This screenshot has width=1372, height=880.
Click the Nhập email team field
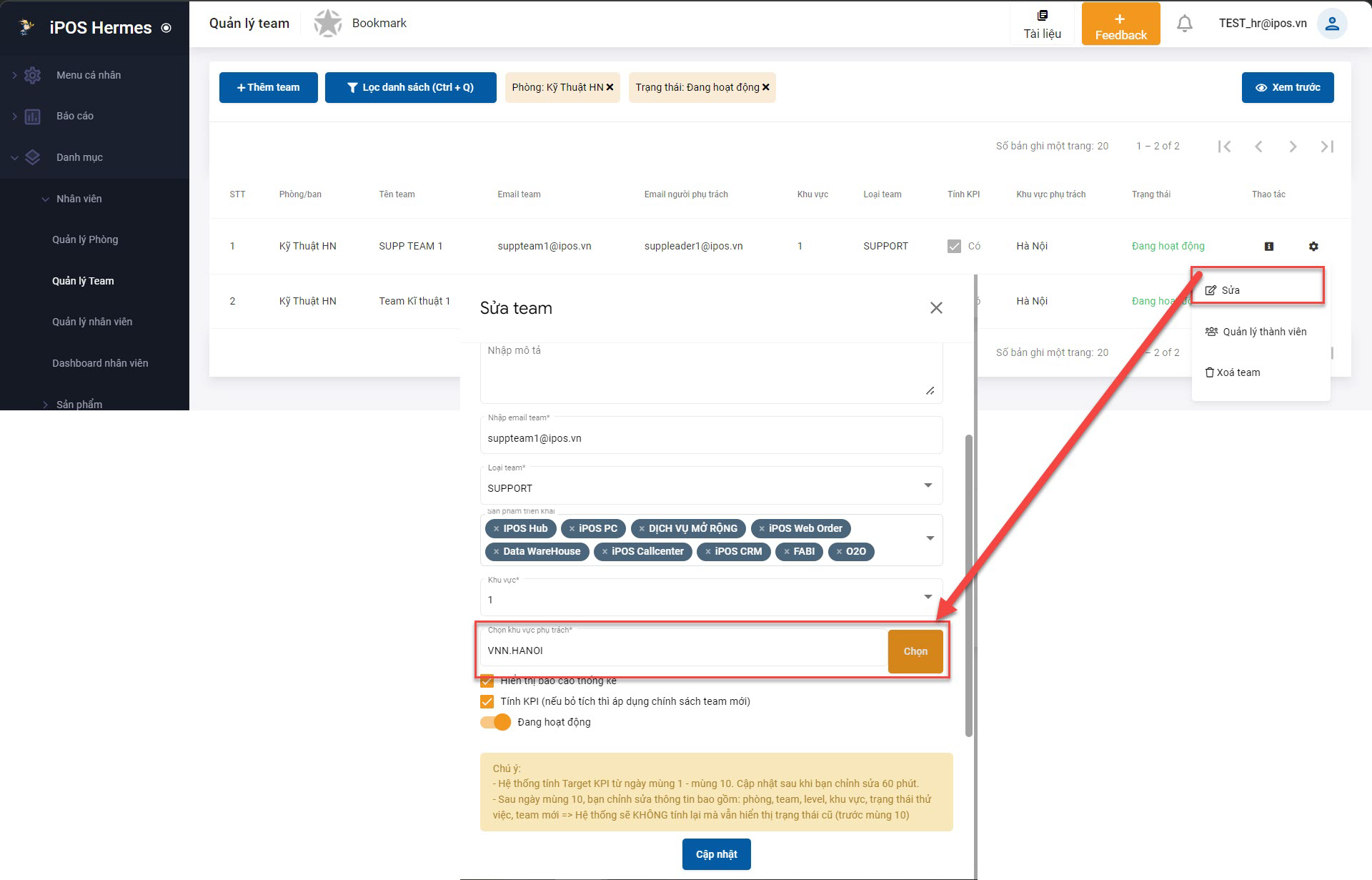click(711, 438)
